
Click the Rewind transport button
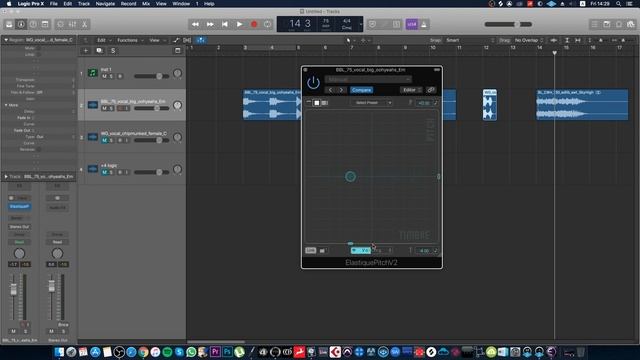coord(196,24)
